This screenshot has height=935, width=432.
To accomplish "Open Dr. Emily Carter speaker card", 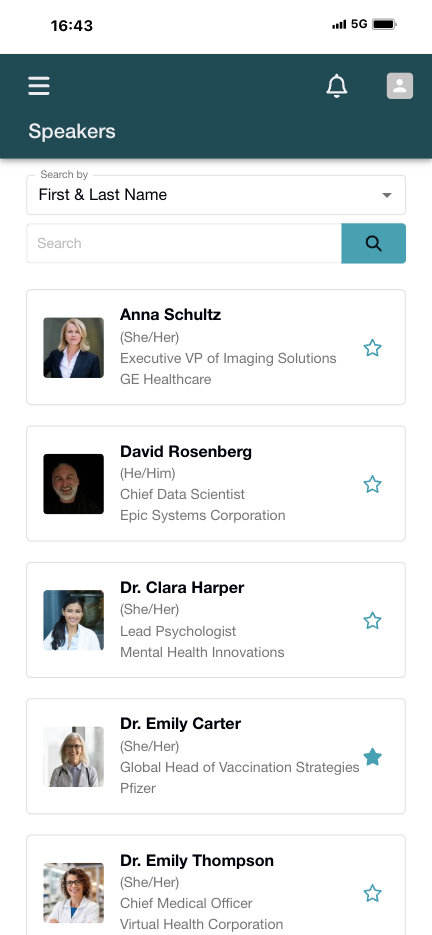I will click(216, 756).
